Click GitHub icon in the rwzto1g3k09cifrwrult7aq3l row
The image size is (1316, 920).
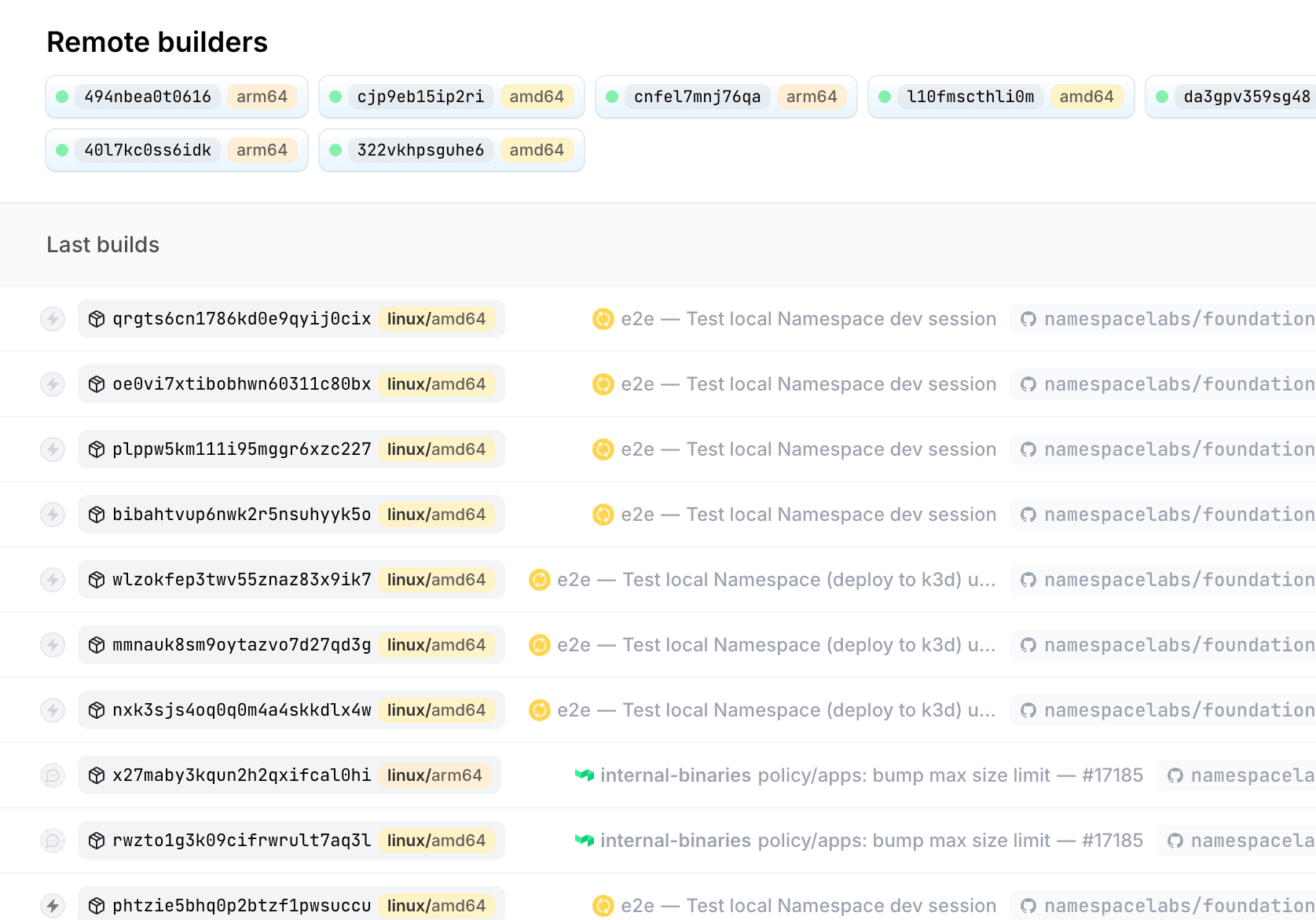click(1175, 841)
